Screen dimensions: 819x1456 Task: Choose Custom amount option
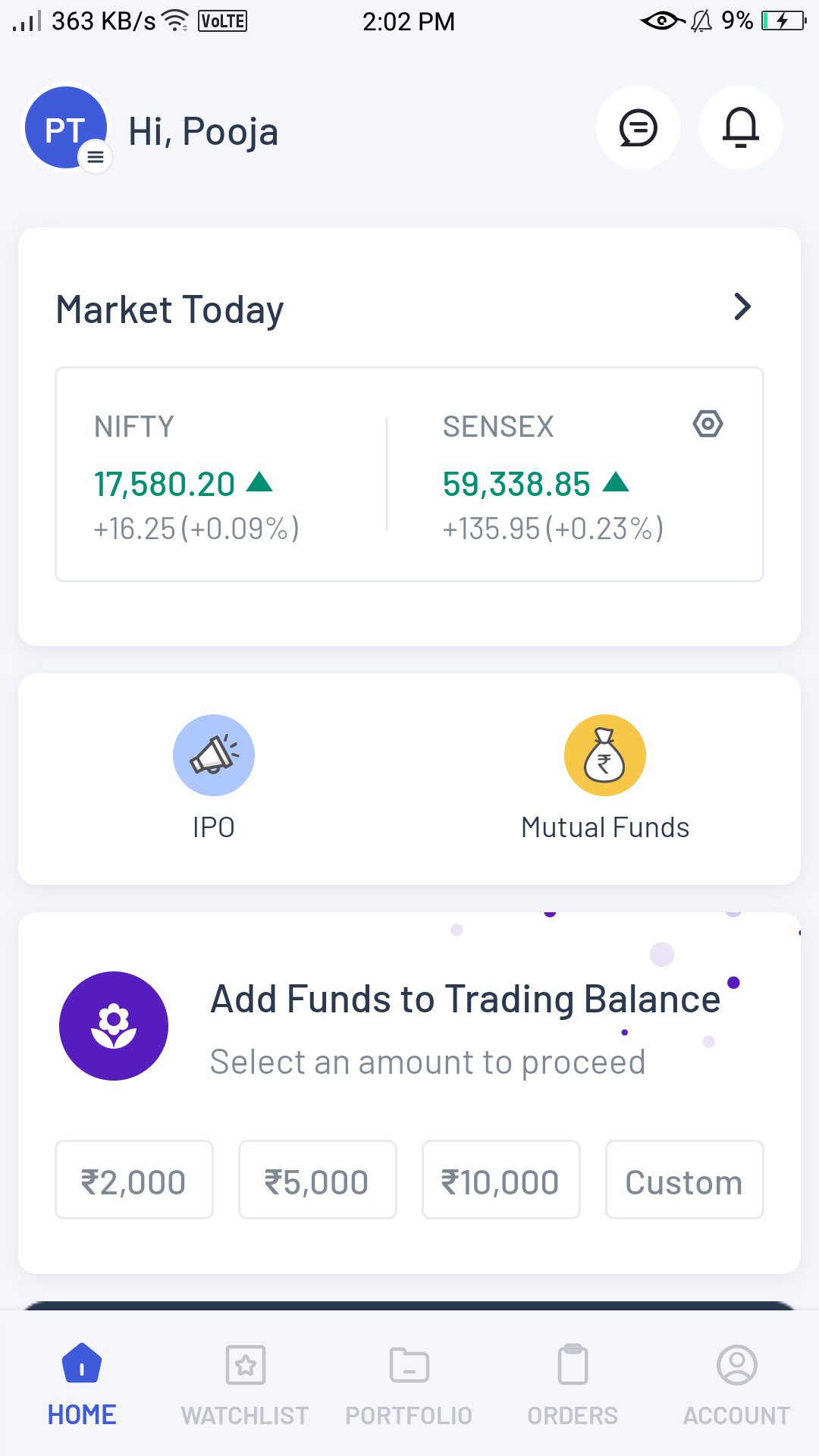[684, 1180]
